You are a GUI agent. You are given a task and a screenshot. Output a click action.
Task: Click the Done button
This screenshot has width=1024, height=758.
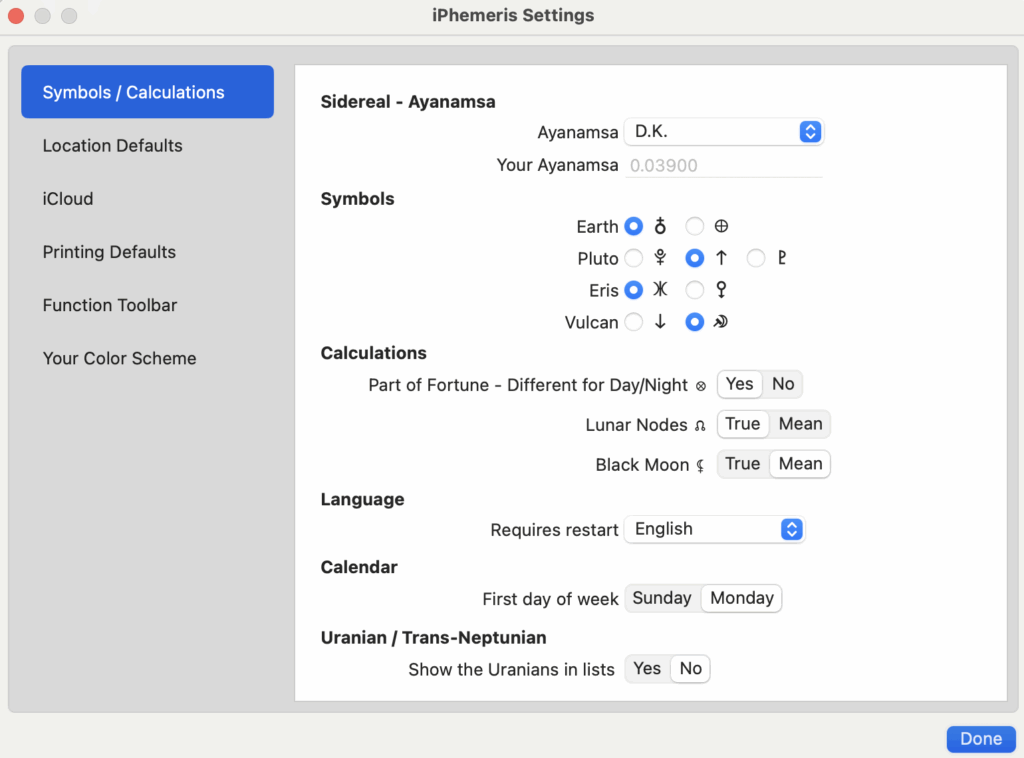tap(980, 739)
